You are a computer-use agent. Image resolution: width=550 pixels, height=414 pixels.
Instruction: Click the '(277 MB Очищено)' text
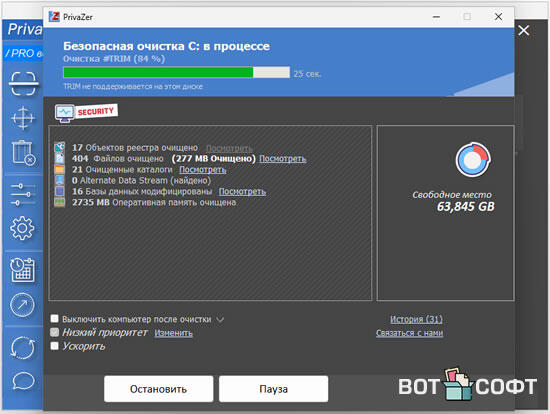click(x=214, y=159)
